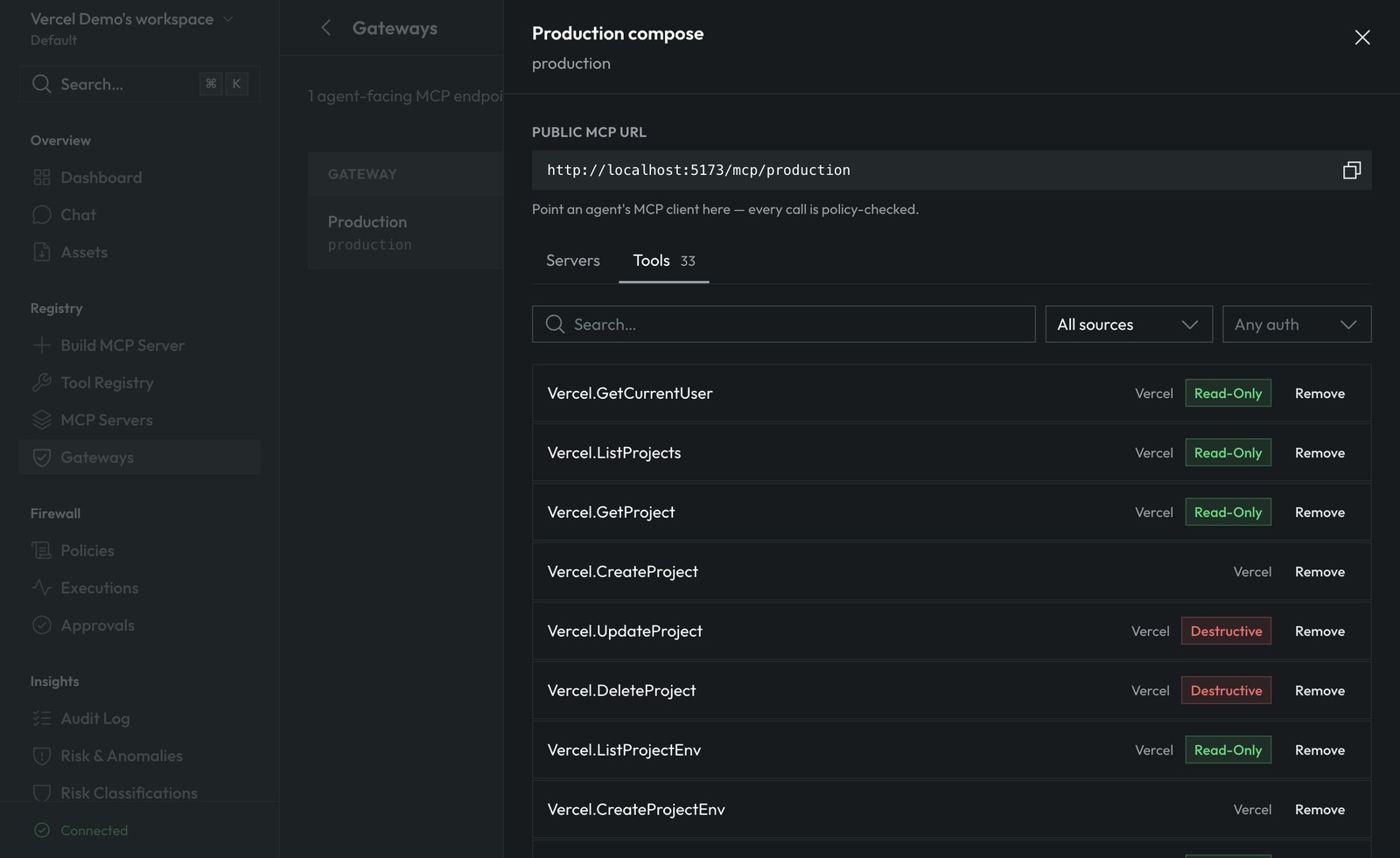Open the All sources filter dropdown

(1129, 324)
